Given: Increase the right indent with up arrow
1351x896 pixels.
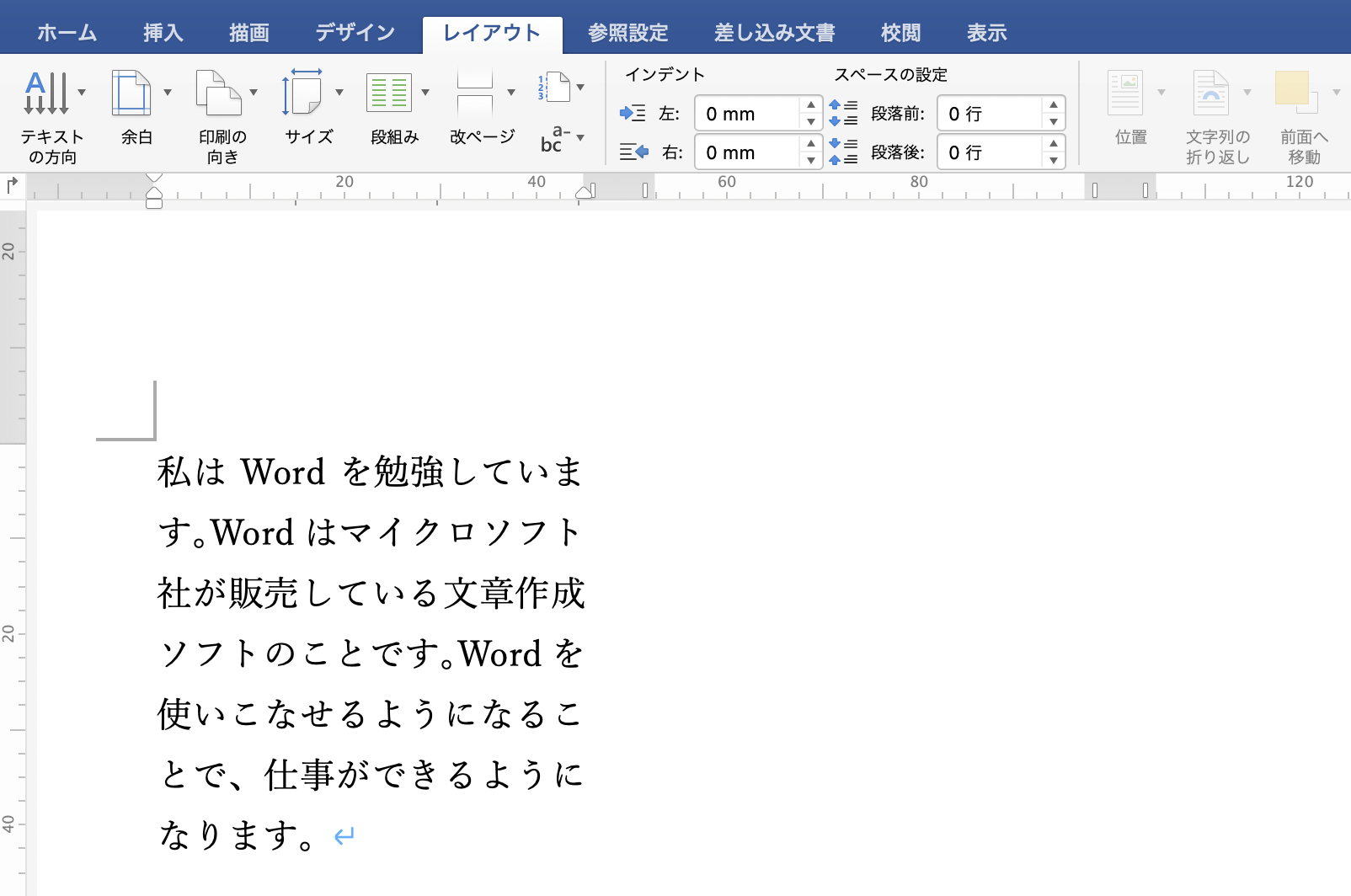Looking at the screenshot, I should 811,144.
